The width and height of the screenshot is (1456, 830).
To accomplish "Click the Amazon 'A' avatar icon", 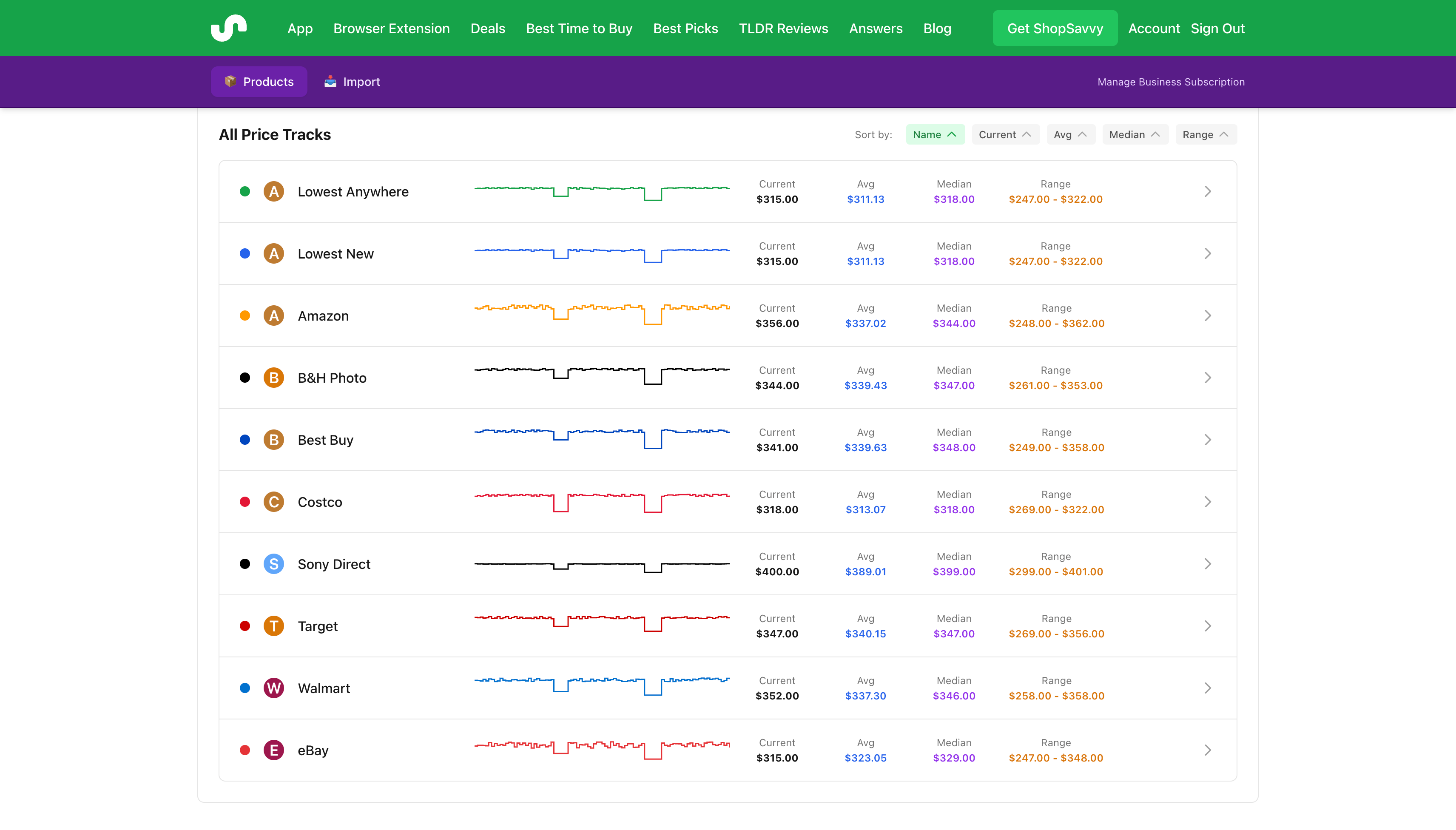I will [274, 315].
